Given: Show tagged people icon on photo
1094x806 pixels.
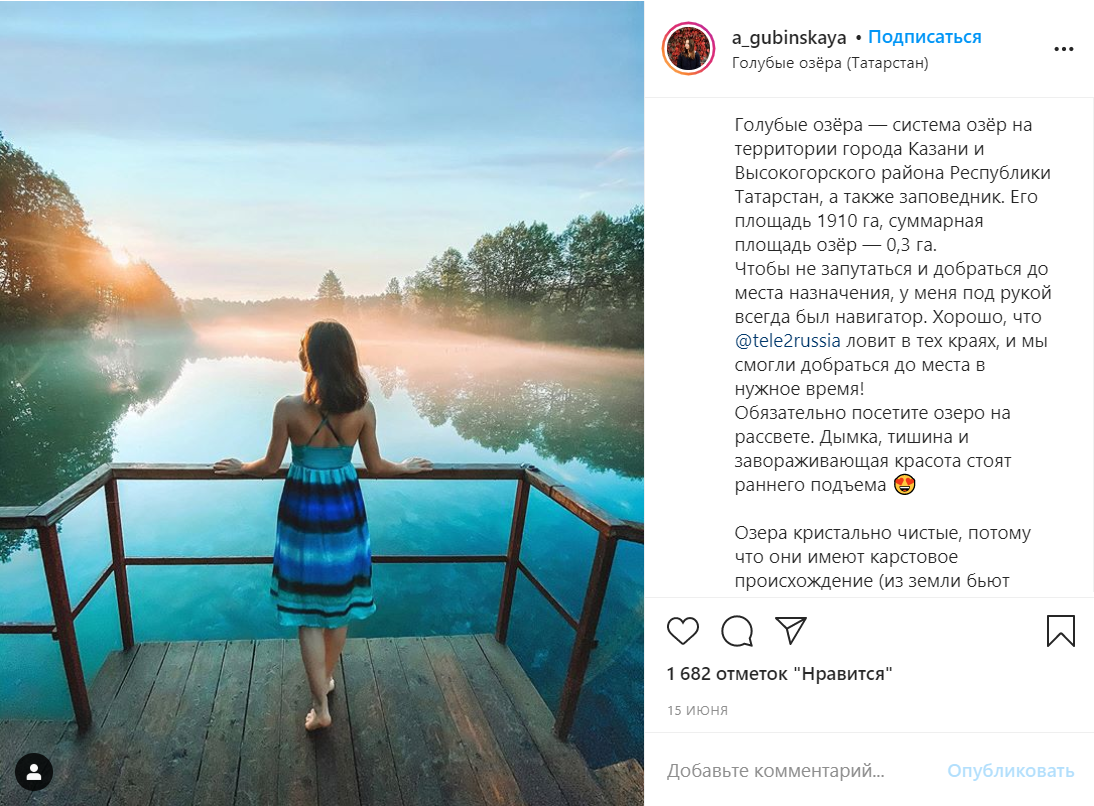Looking at the screenshot, I should 34,772.
